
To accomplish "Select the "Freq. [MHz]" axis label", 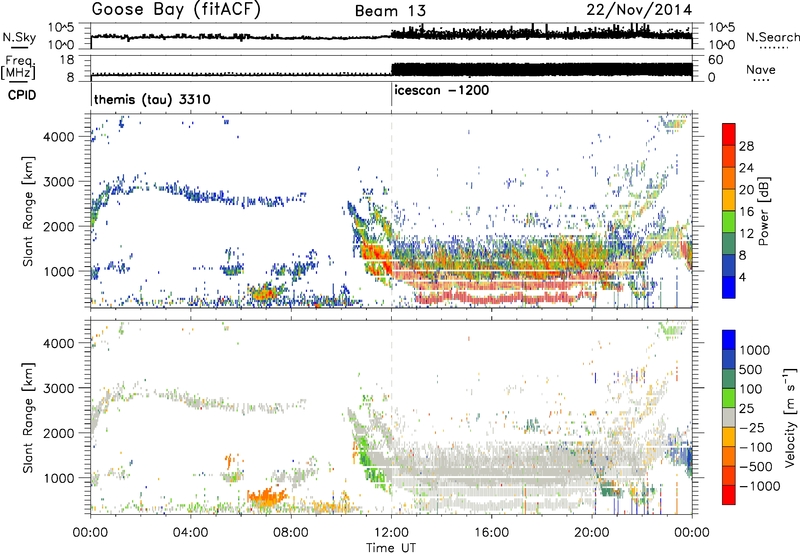I will click(18, 68).
